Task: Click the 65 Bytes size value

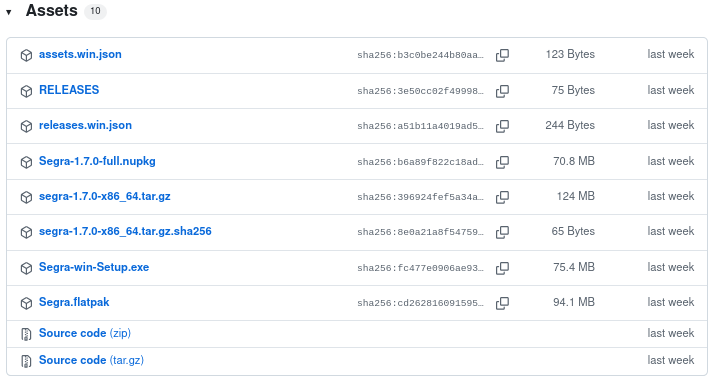Action: coord(573,231)
